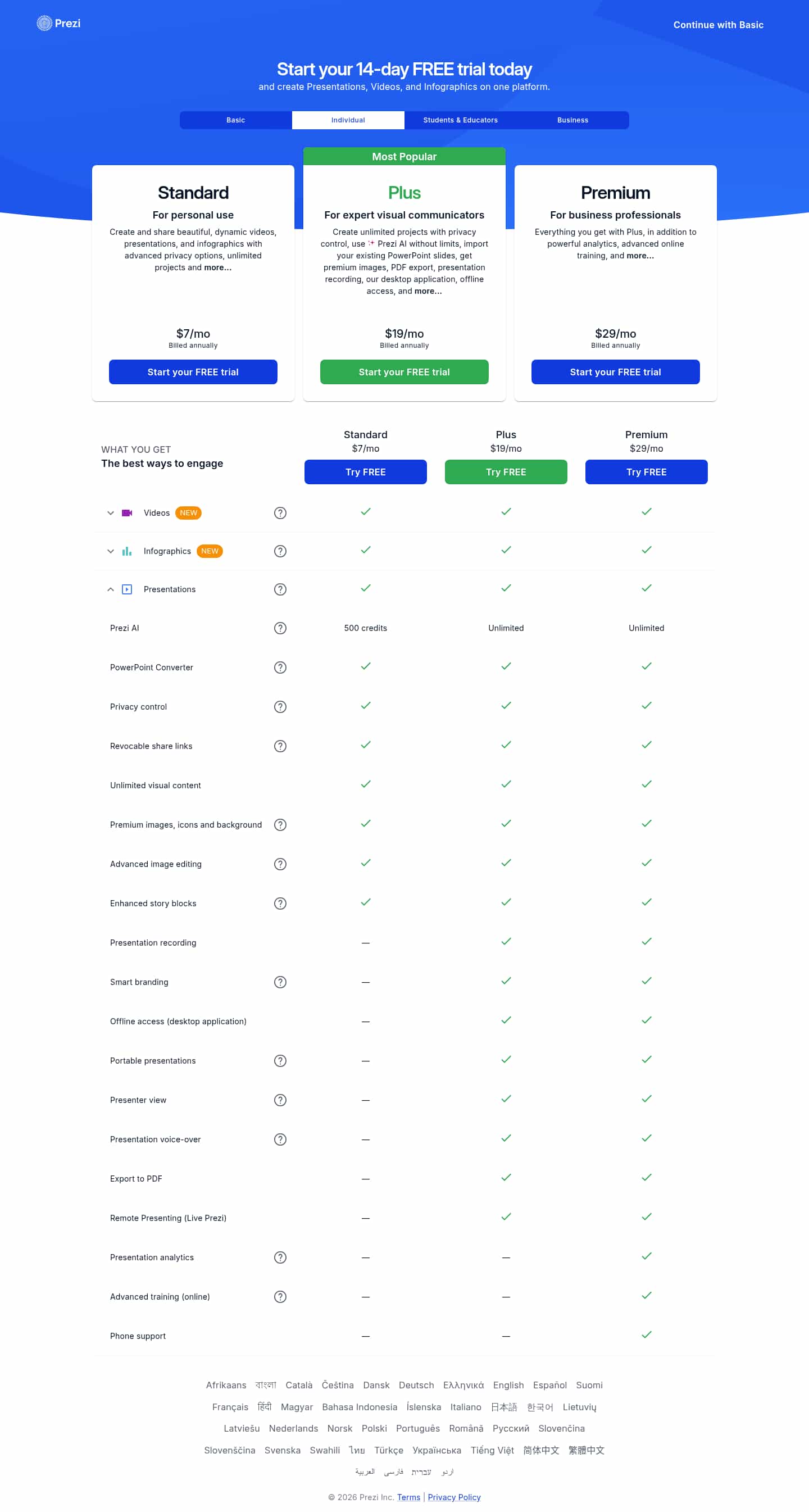Click the Presenter view help icon
This screenshot has height=1512, width=809.
coord(280,1100)
